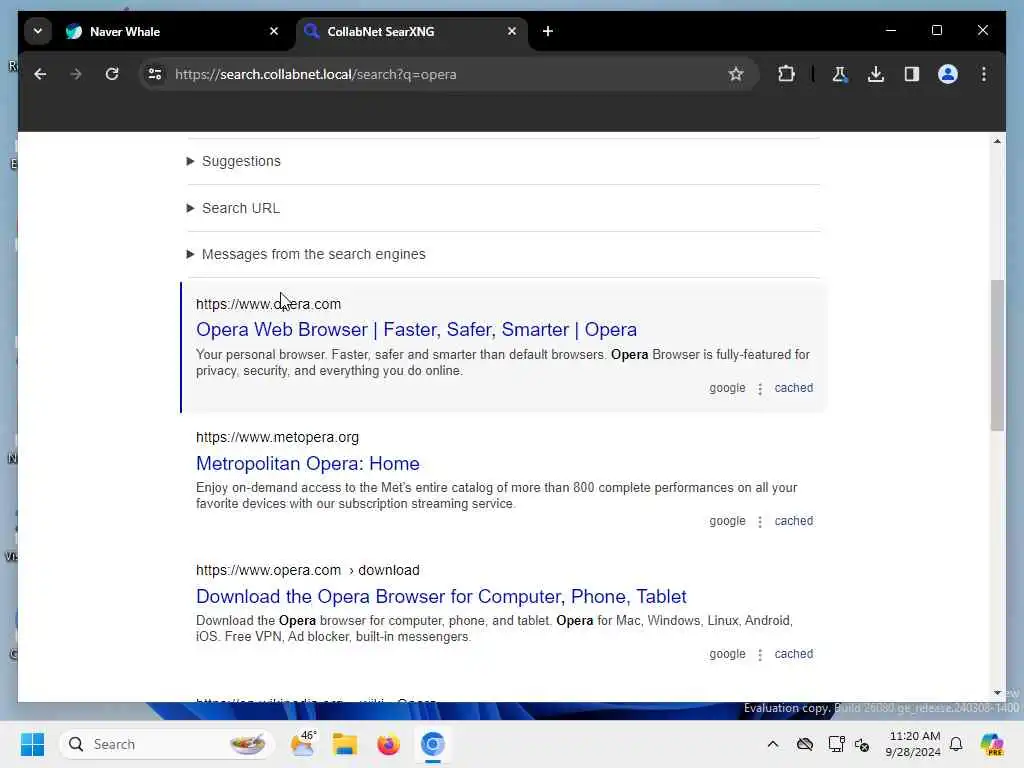Click https://www.opera.com URL of first result

(268, 304)
